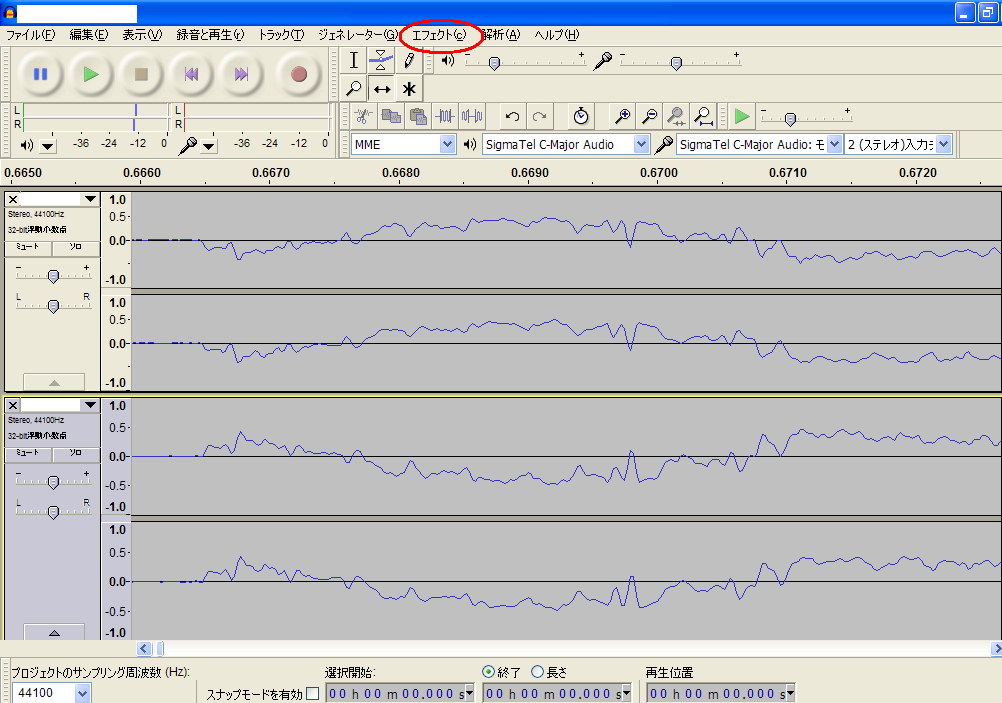Open 編集(E) menu
1002x703 pixels.
[89, 35]
